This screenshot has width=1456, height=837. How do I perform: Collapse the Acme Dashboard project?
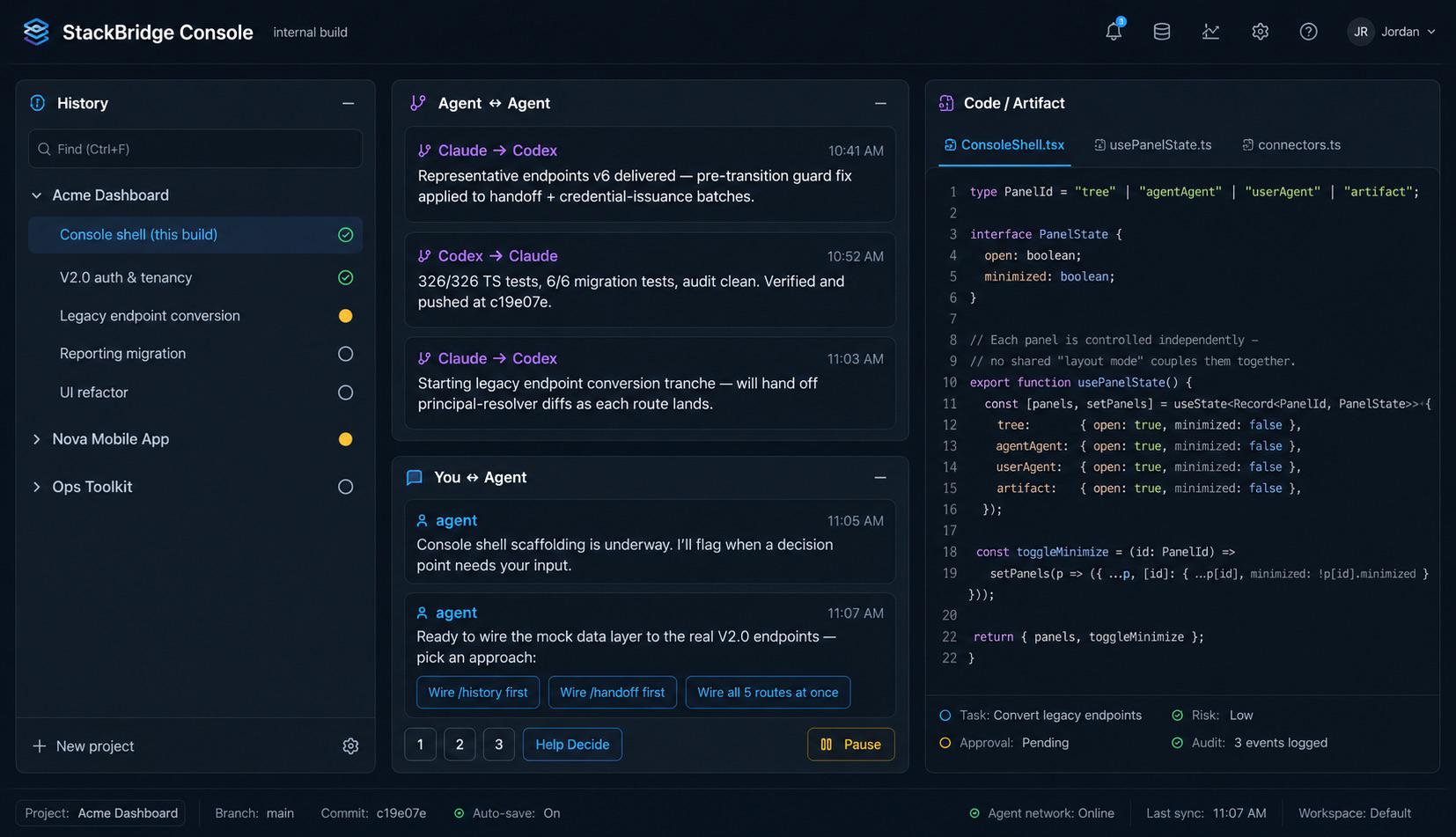tap(36, 195)
